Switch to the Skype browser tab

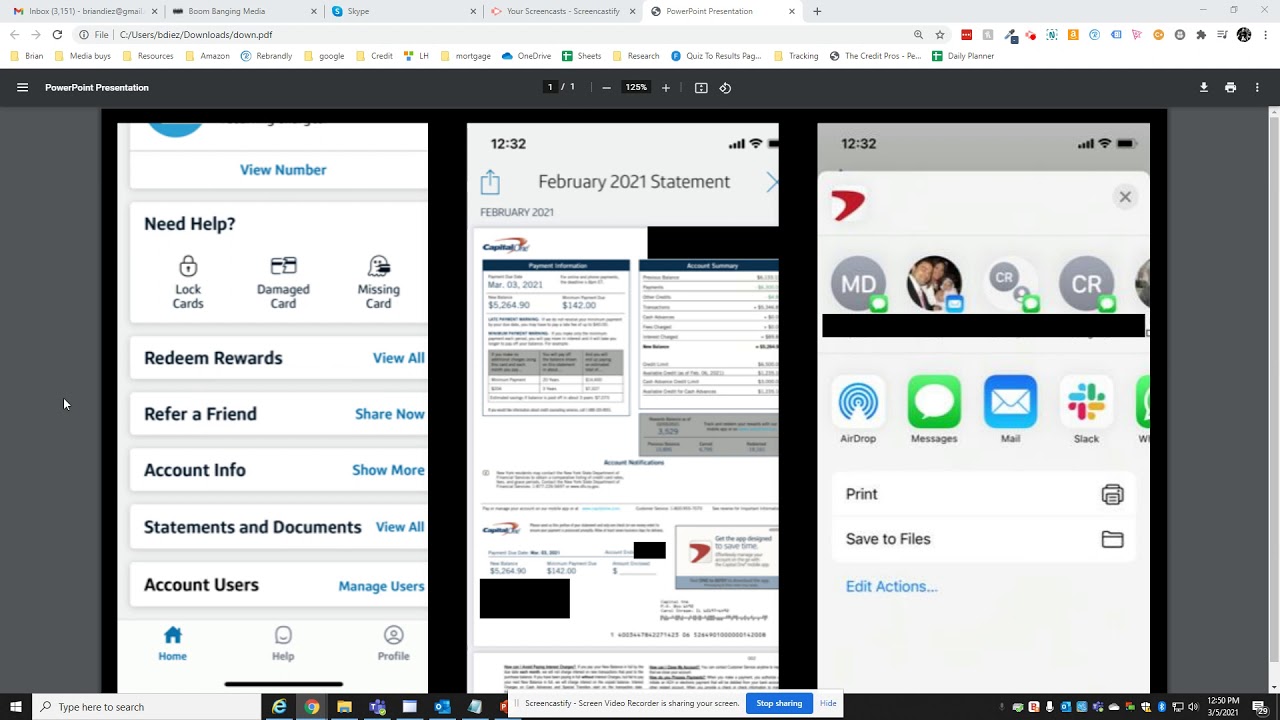(x=400, y=11)
